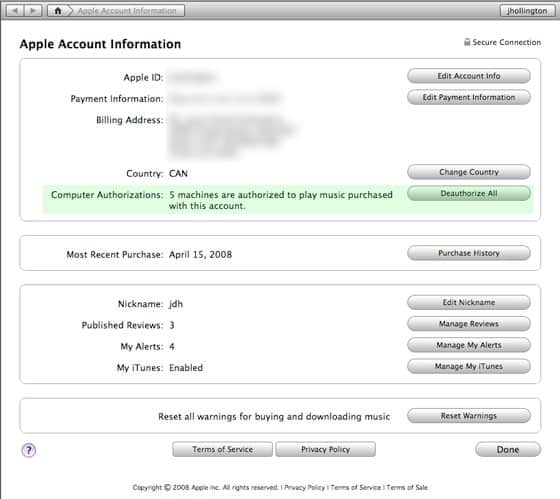The image size is (560, 499).
Task: Open the Terms of Service button
Action: pyautogui.click(x=222, y=449)
